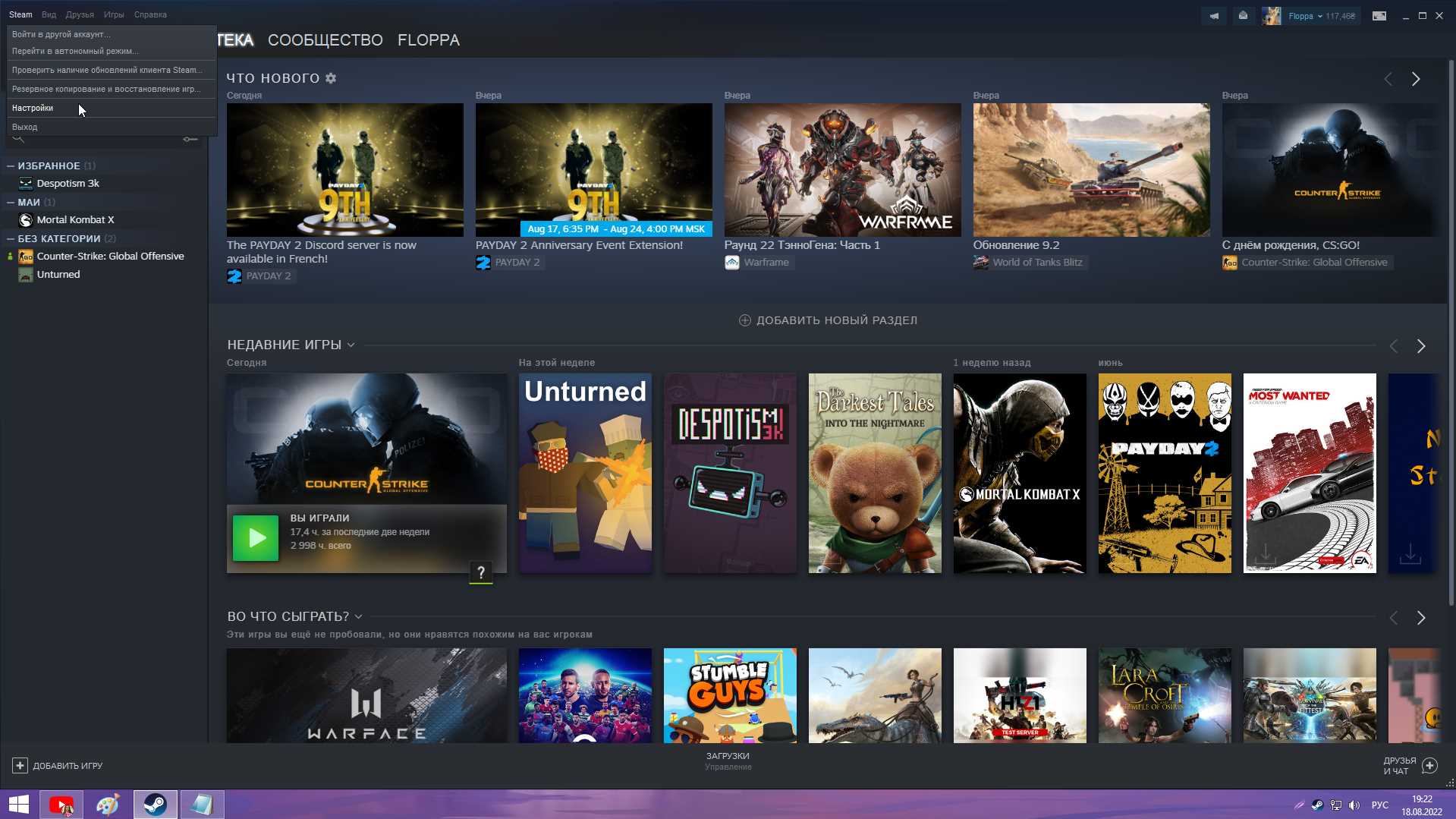Click the plus icon beside ДОБАВИТЬ ИГРУ

[x=20, y=766]
